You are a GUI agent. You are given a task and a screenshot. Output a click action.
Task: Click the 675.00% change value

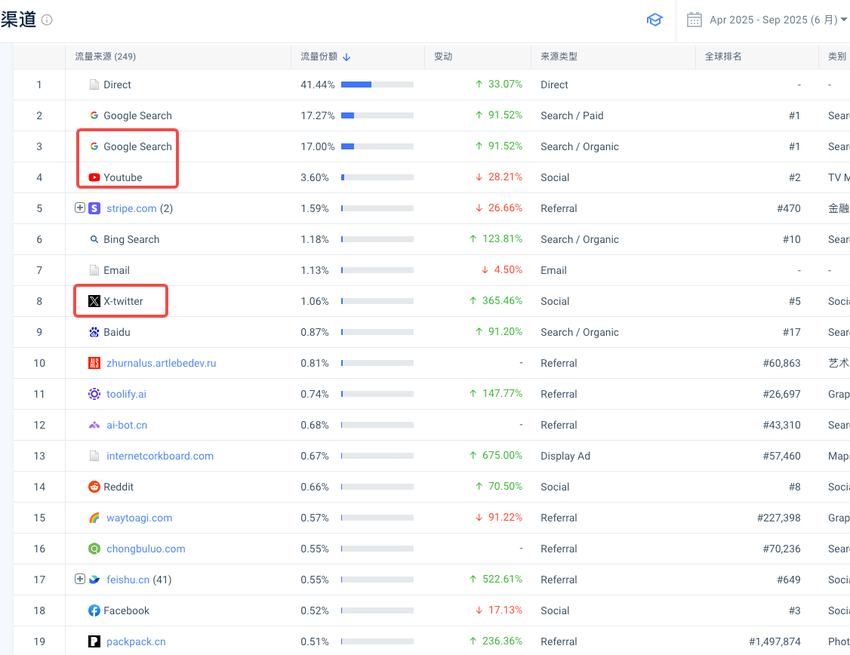tap(502, 455)
